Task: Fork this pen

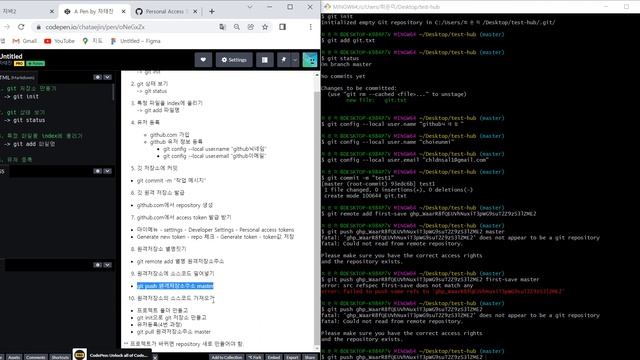Action: pyautogui.click(x=255, y=357)
